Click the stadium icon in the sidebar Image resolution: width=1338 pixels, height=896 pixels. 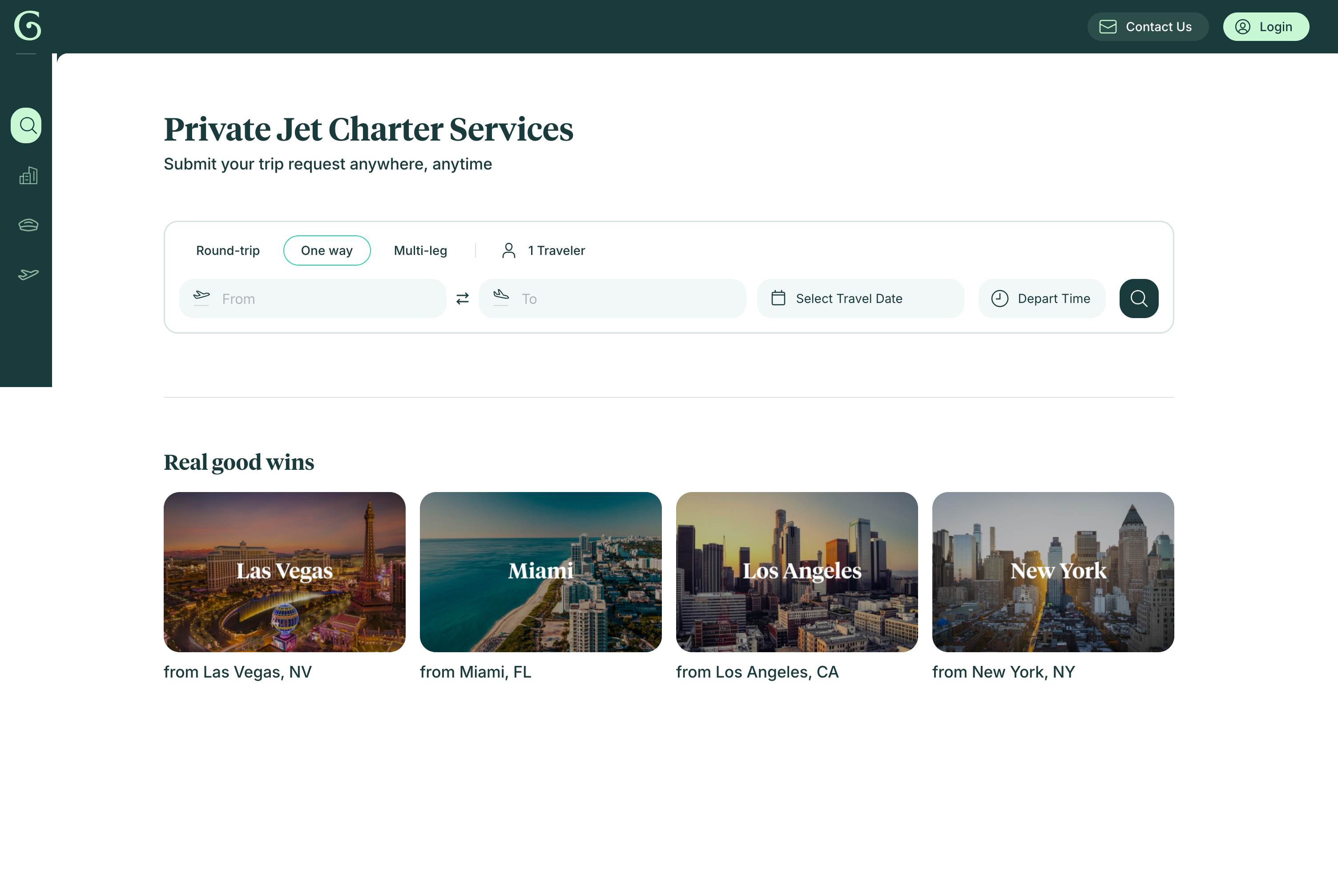(x=28, y=225)
